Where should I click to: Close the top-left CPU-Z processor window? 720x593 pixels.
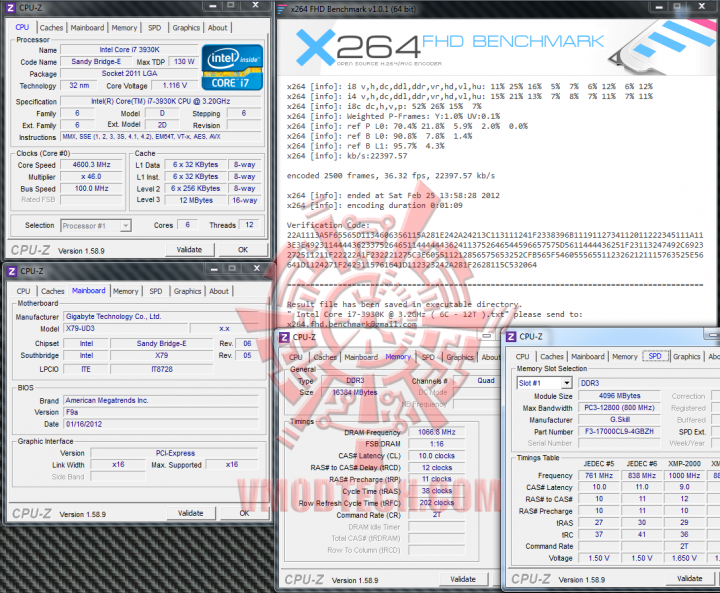(255, 6)
